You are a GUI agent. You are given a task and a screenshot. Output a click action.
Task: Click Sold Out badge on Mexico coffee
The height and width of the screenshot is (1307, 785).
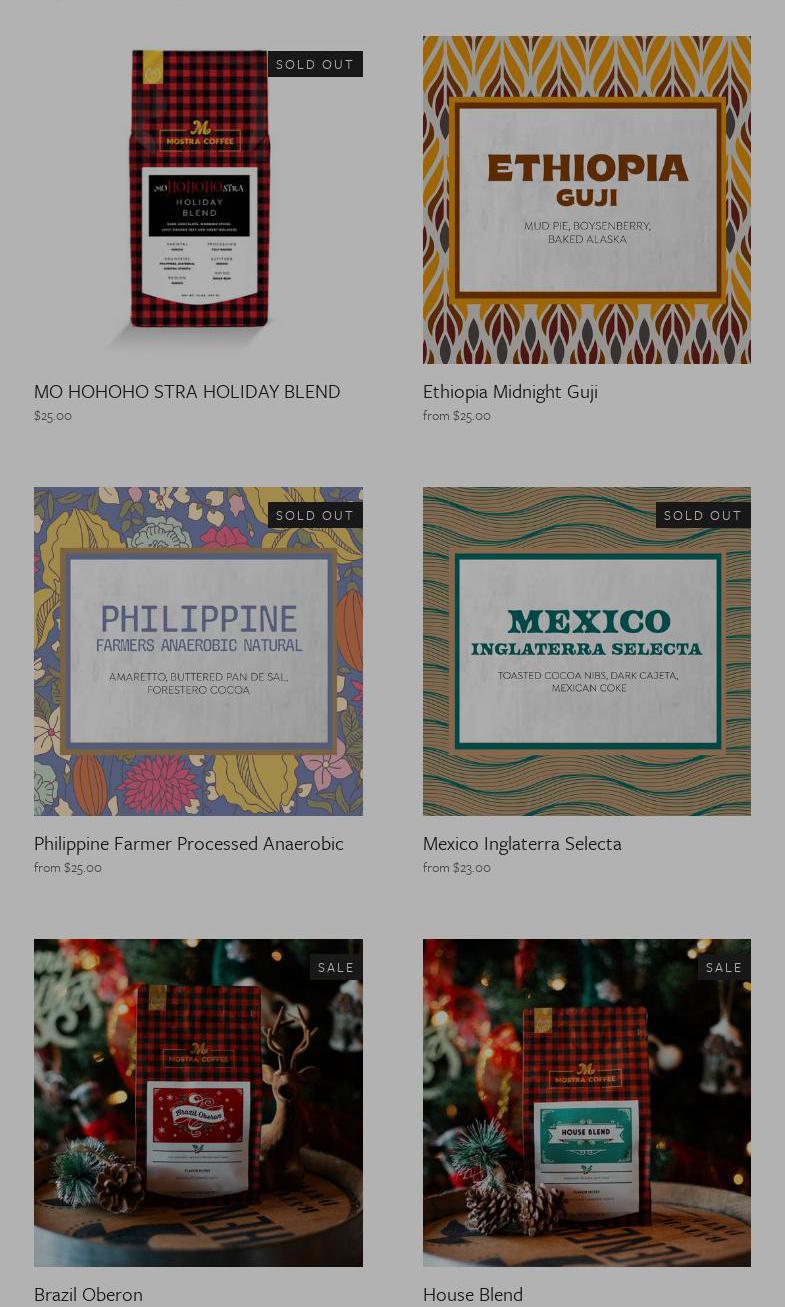[703, 515]
